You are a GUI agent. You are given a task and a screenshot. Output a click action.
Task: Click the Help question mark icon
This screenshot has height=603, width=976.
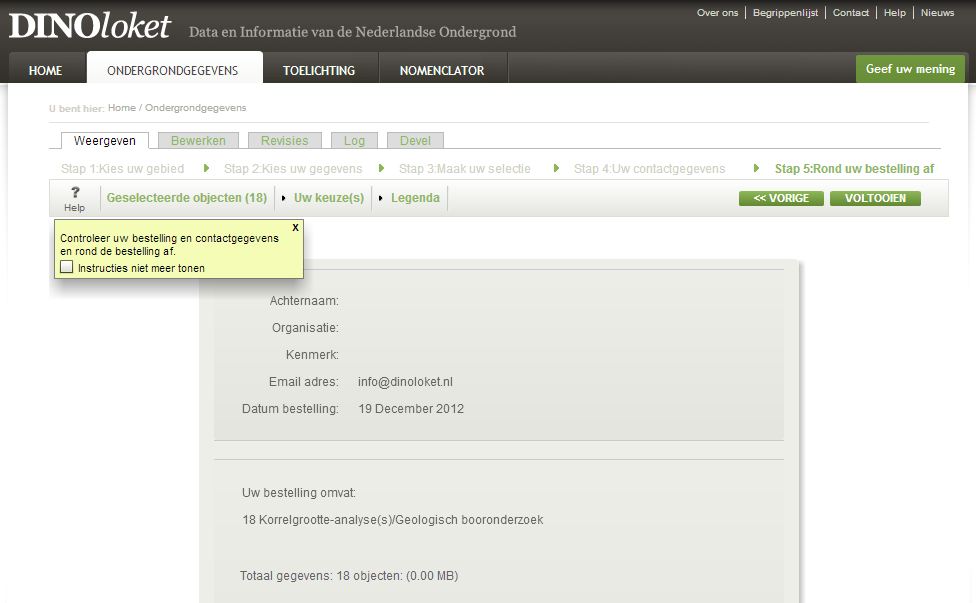[75, 193]
